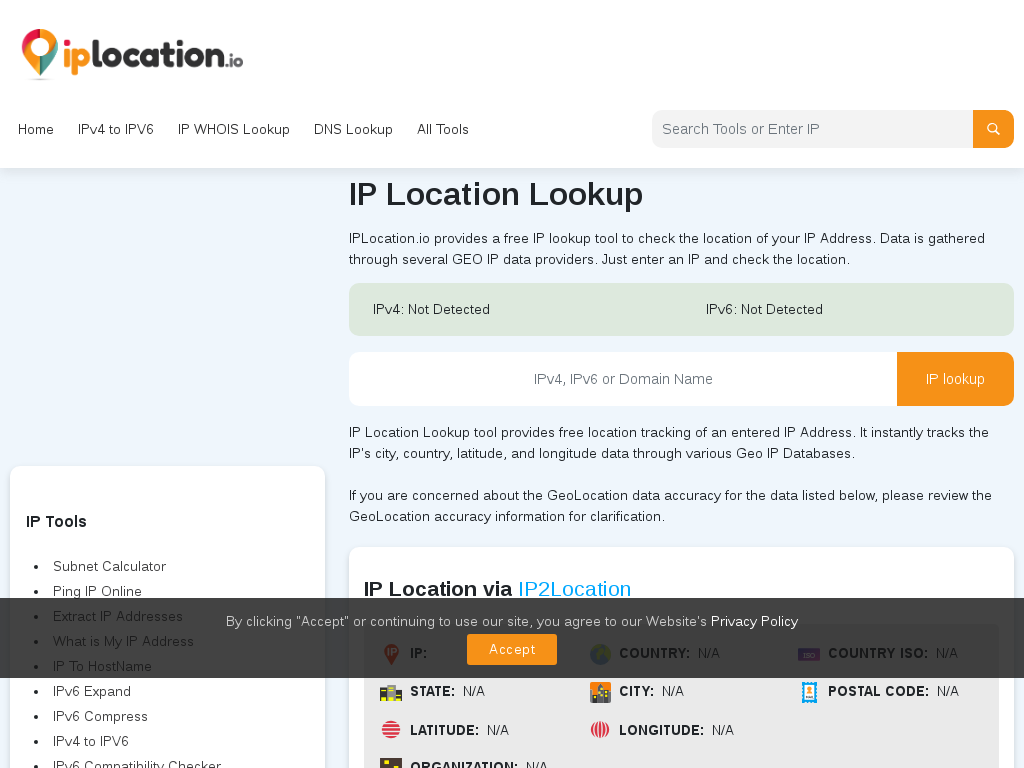Click the LATITUDE globe icon

[391, 729]
